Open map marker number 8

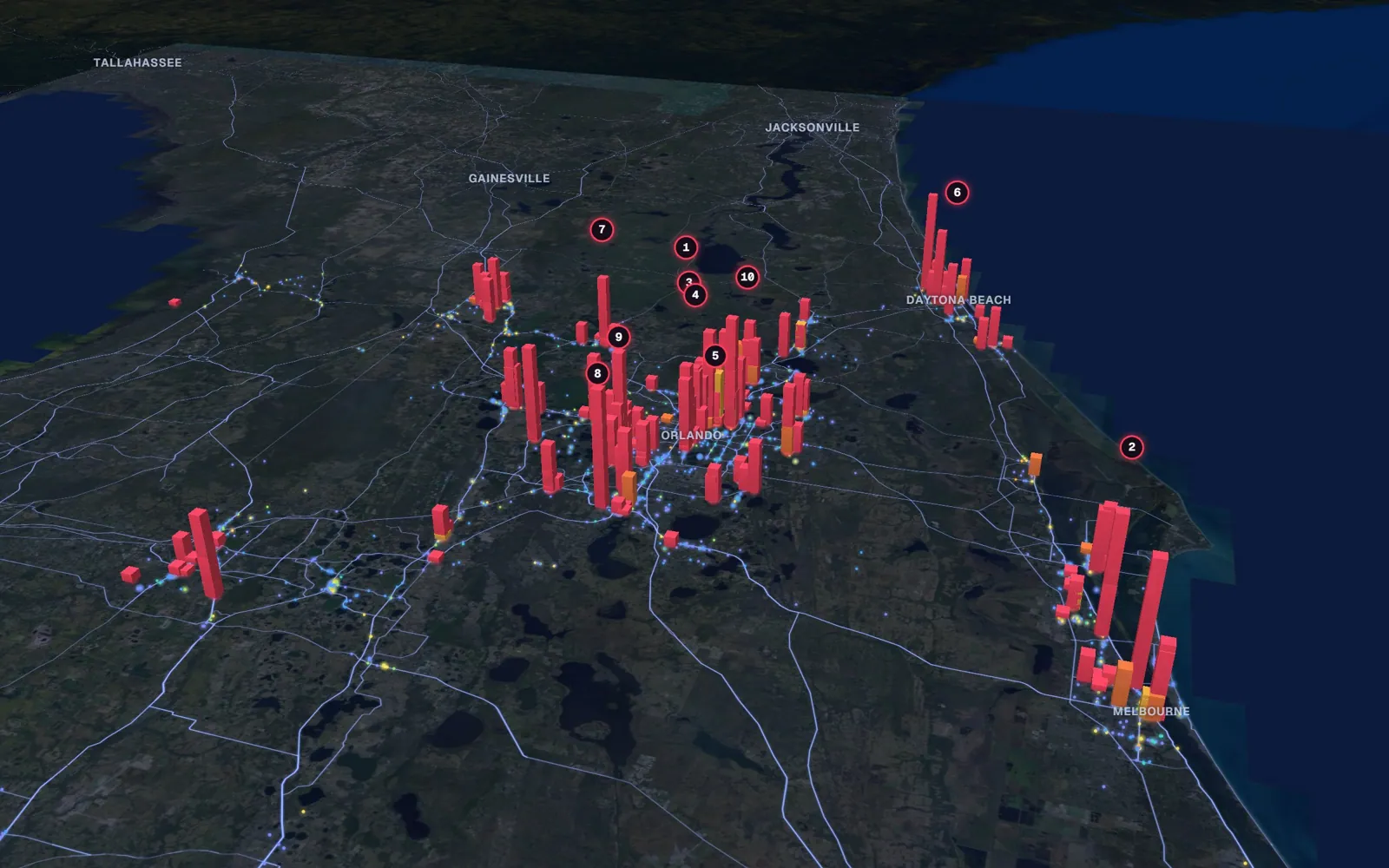tap(597, 373)
